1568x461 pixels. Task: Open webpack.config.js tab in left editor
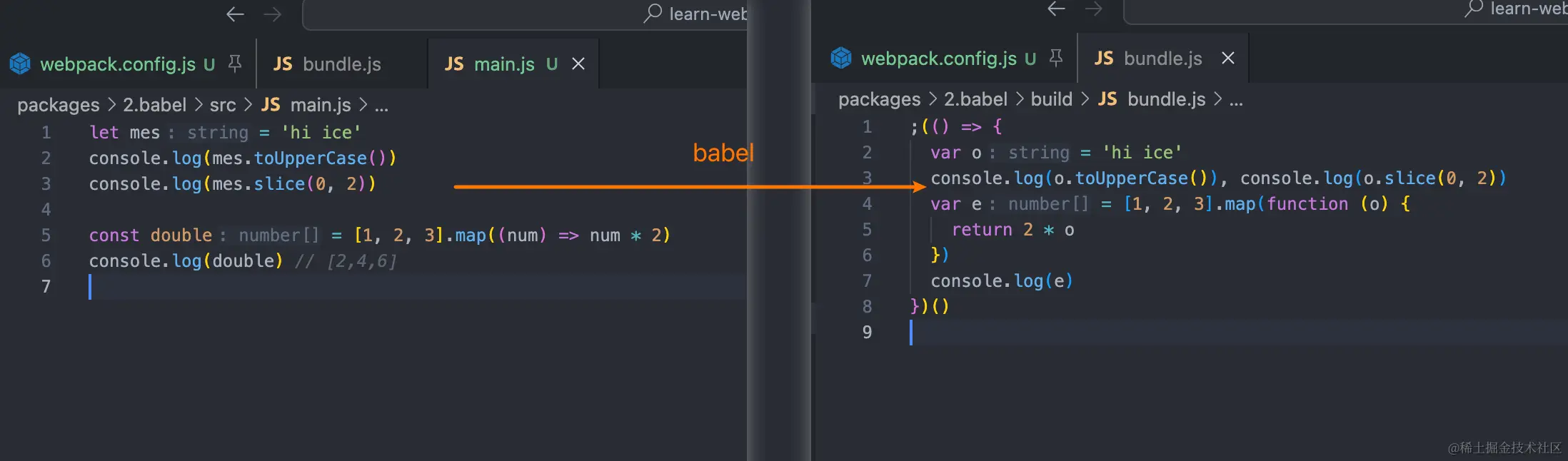coord(118,64)
